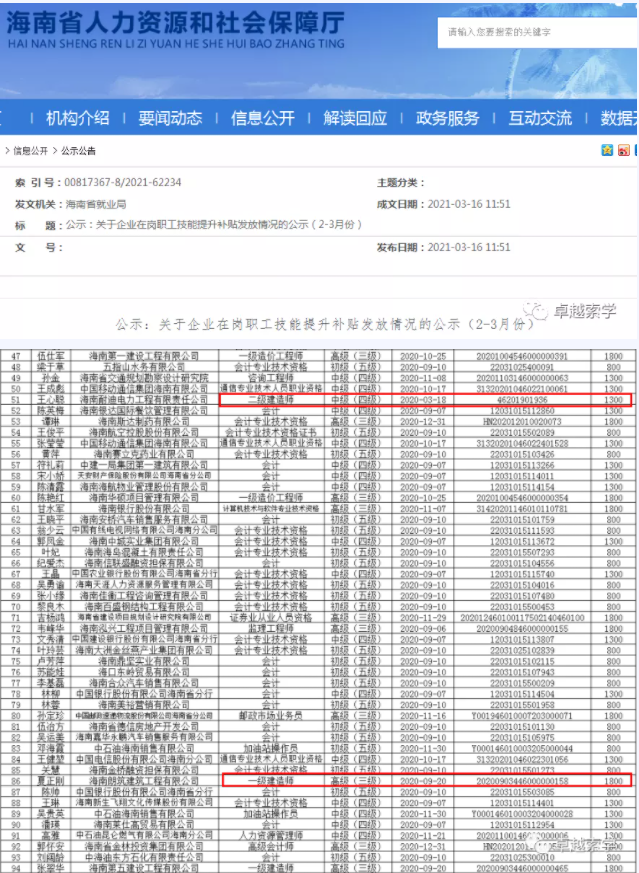Click the keyword search input field
The image size is (639, 873).
pos(538,32)
